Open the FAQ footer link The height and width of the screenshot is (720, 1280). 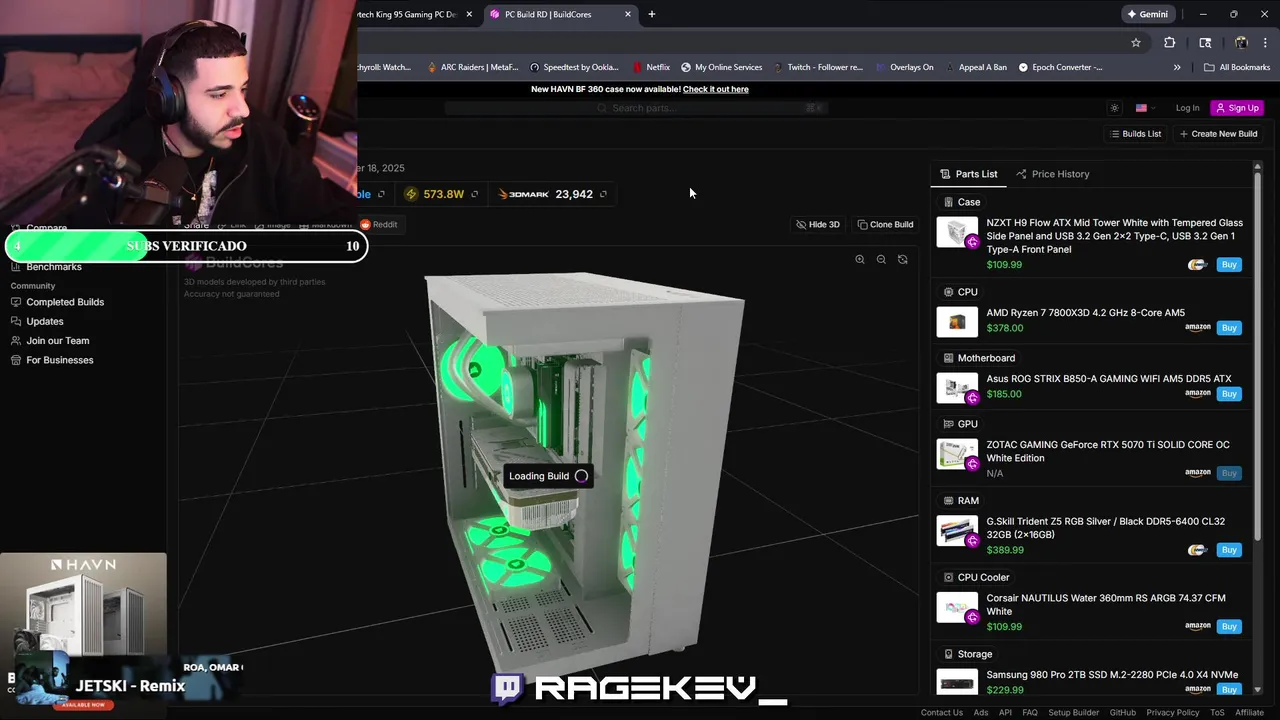click(x=1030, y=713)
